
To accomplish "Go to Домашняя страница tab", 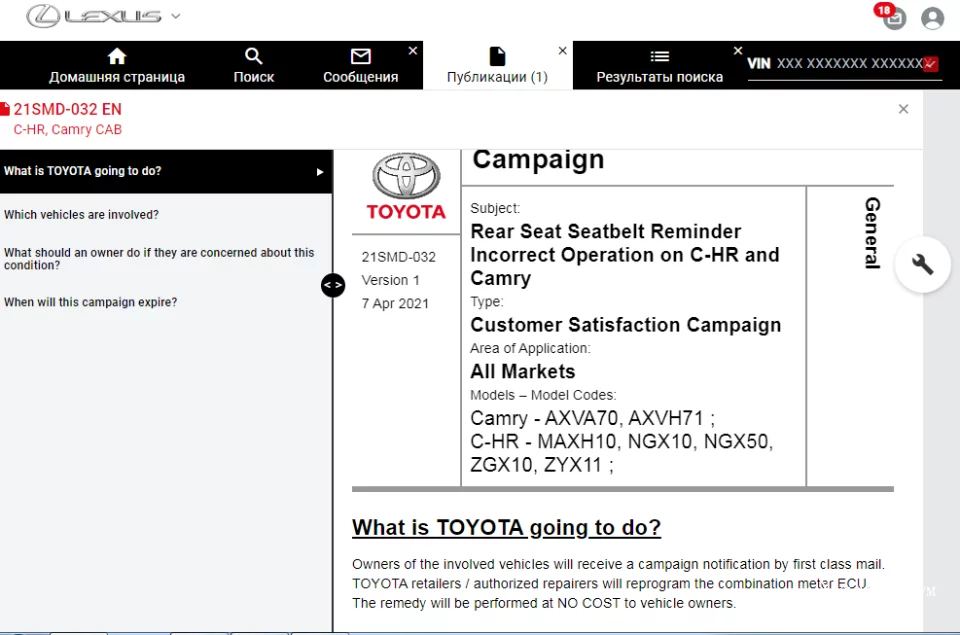I will pyautogui.click(x=117, y=66).
